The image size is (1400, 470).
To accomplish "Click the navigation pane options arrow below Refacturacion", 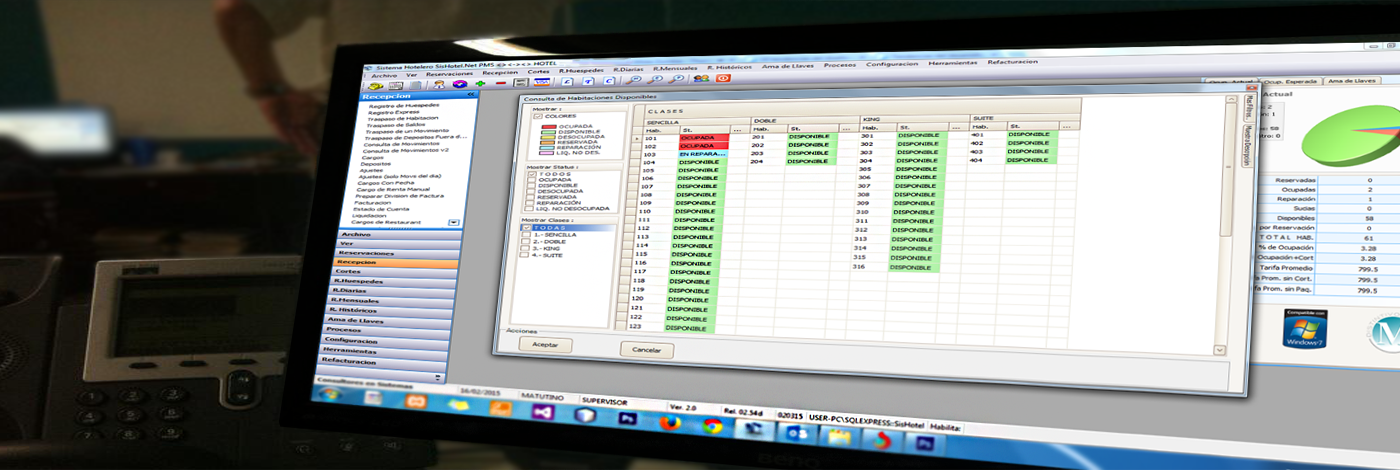I will (437, 377).
